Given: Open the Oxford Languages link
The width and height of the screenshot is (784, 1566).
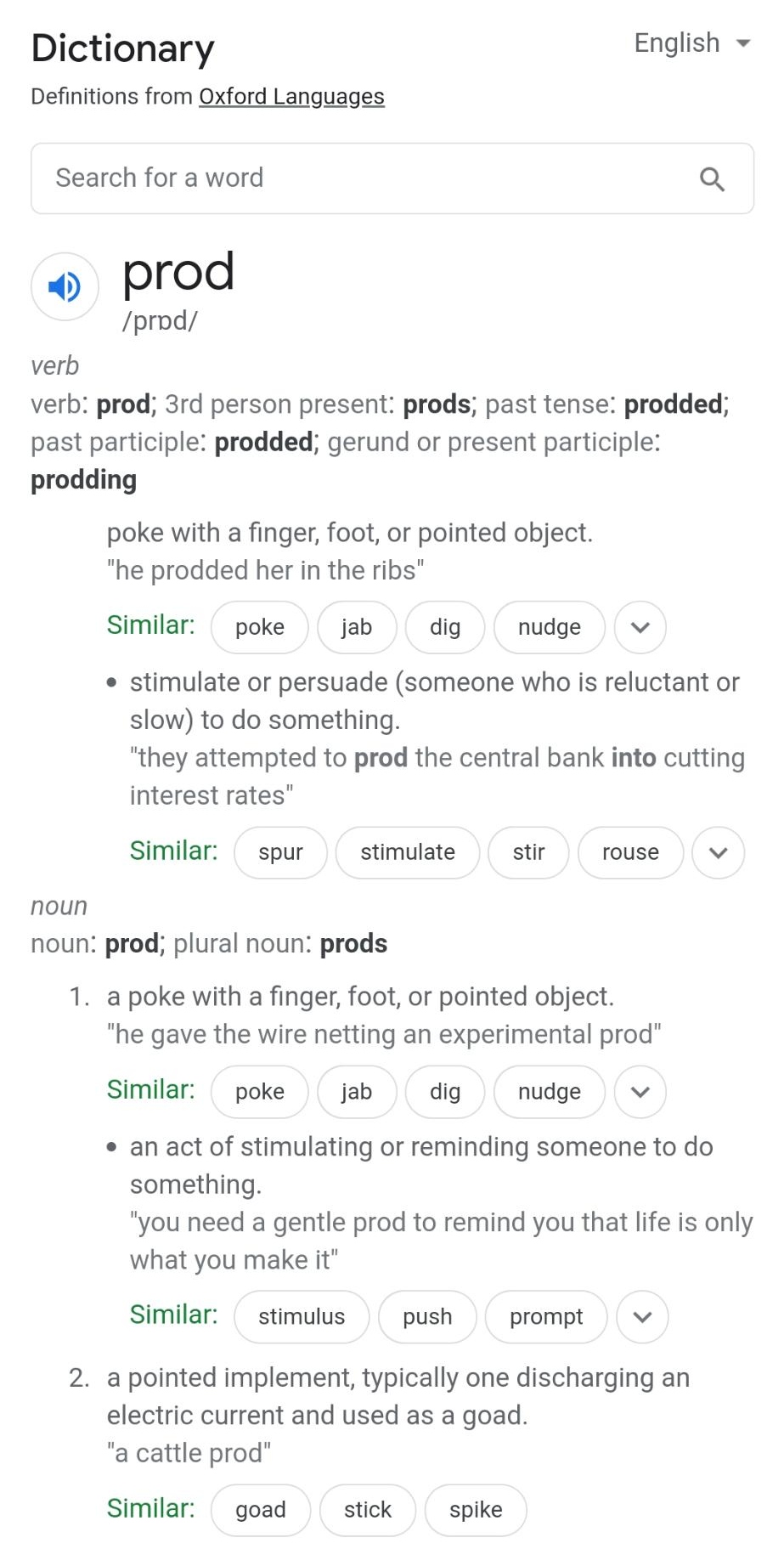Looking at the screenshot, I should coord(291,97).
